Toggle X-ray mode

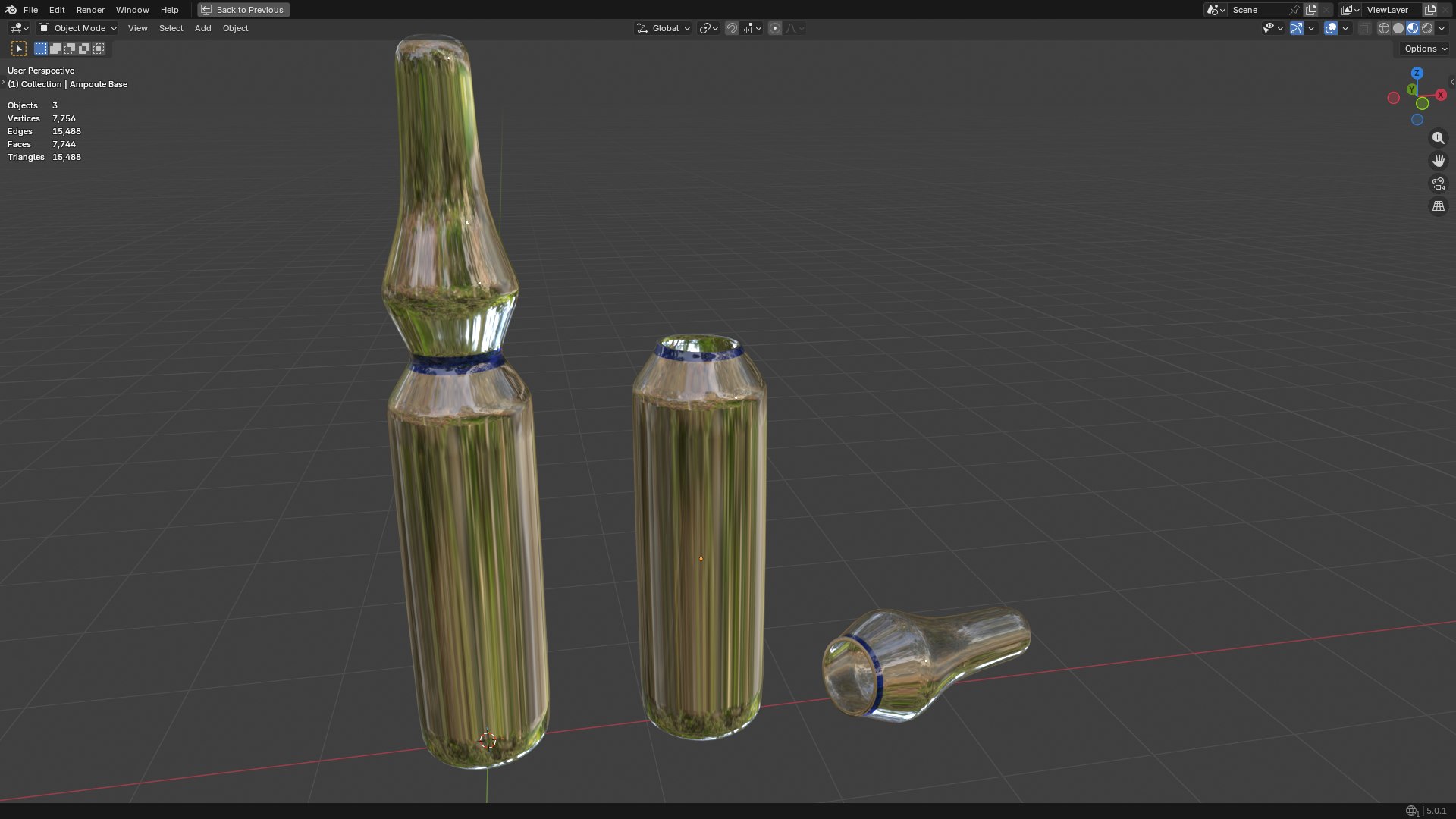click(1364, 28)
